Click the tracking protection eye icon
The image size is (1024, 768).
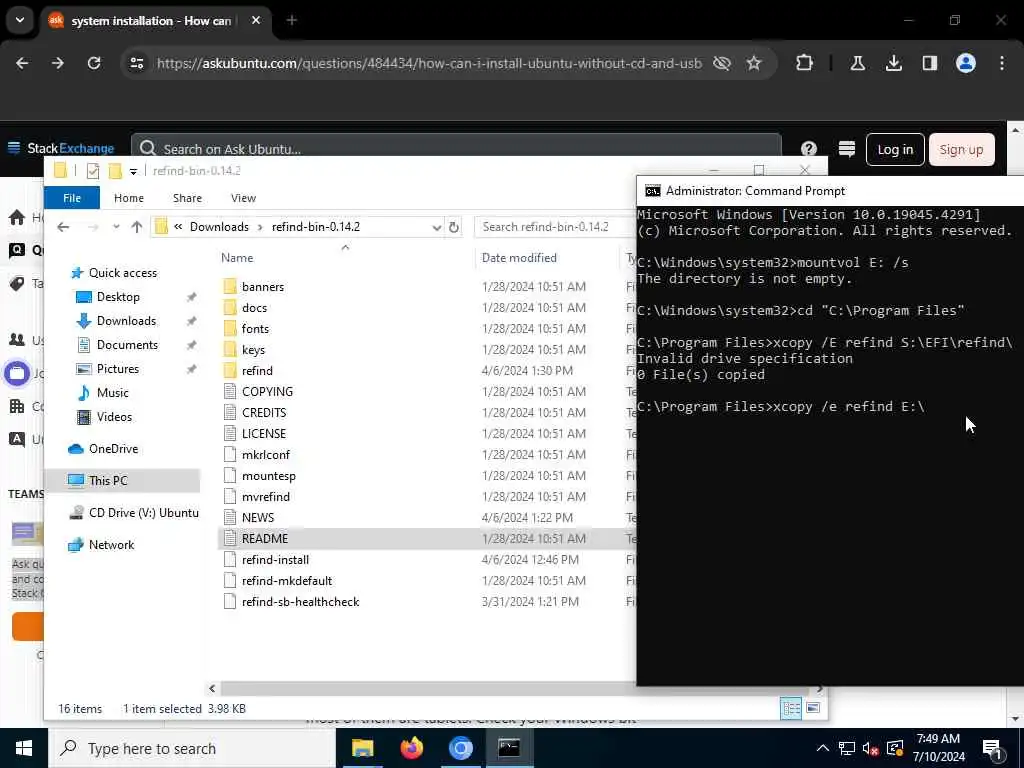pyautogui.click(x=721, y=63)
